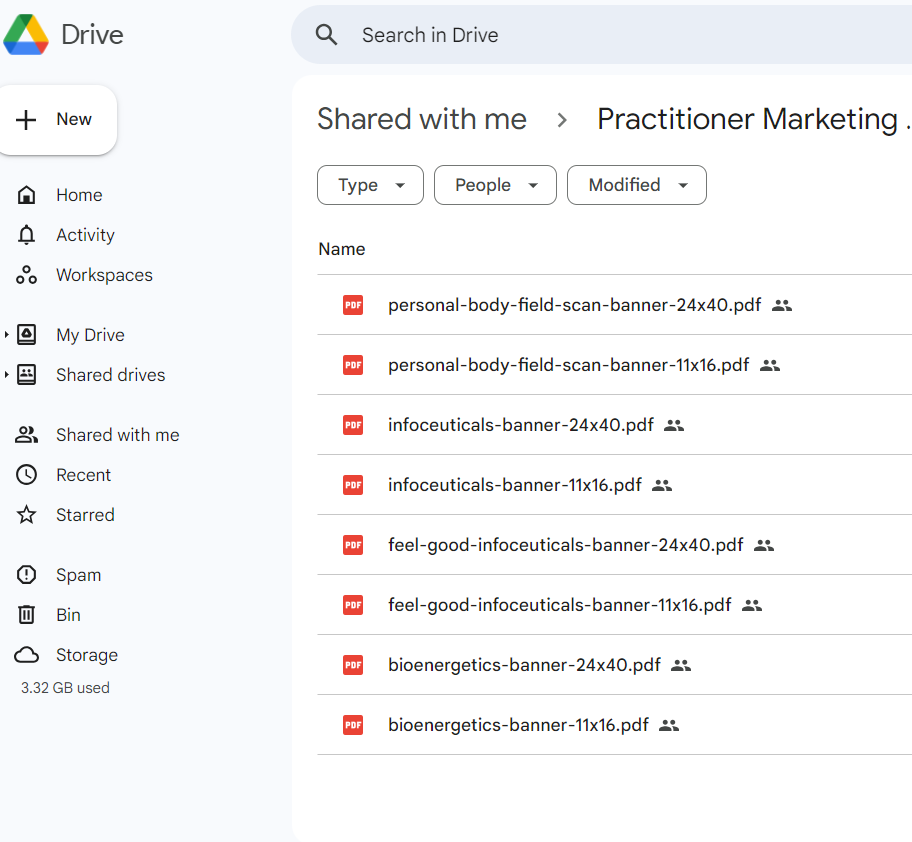Click shared icon beside feel-good-infoceuticals-banner-24x40.pdf
Screen dimensions: 912x842
pos(764,545)
